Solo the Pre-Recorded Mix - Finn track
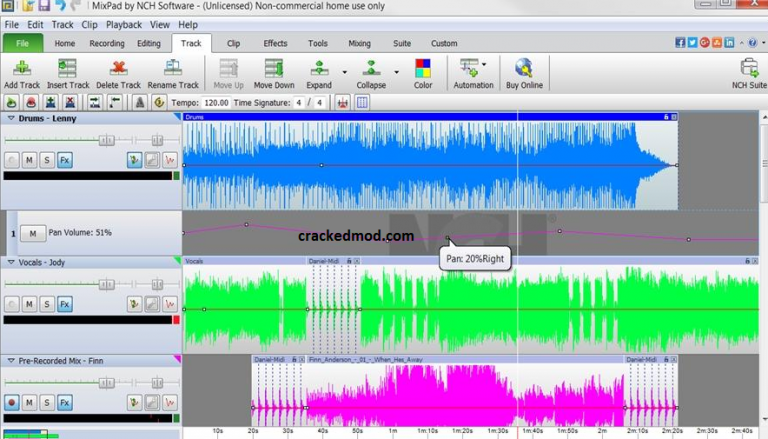The width and height of the screenshot is (768, 439). pyautogui.click(x=47, y=403)
